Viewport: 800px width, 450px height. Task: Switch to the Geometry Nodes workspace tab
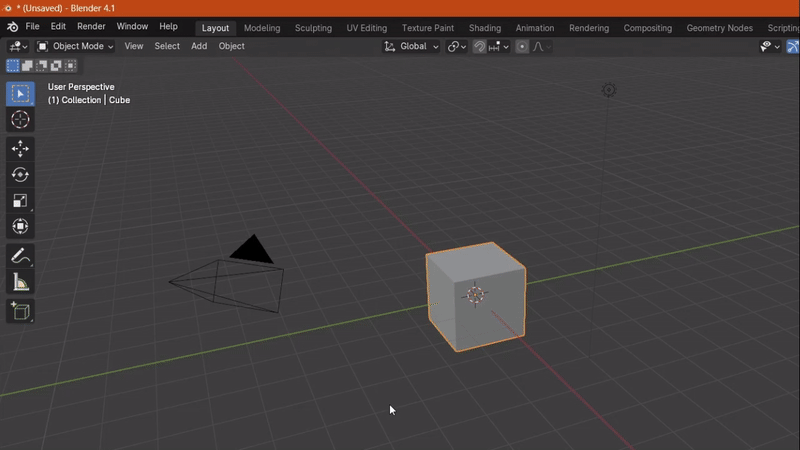tap(719, 28)
